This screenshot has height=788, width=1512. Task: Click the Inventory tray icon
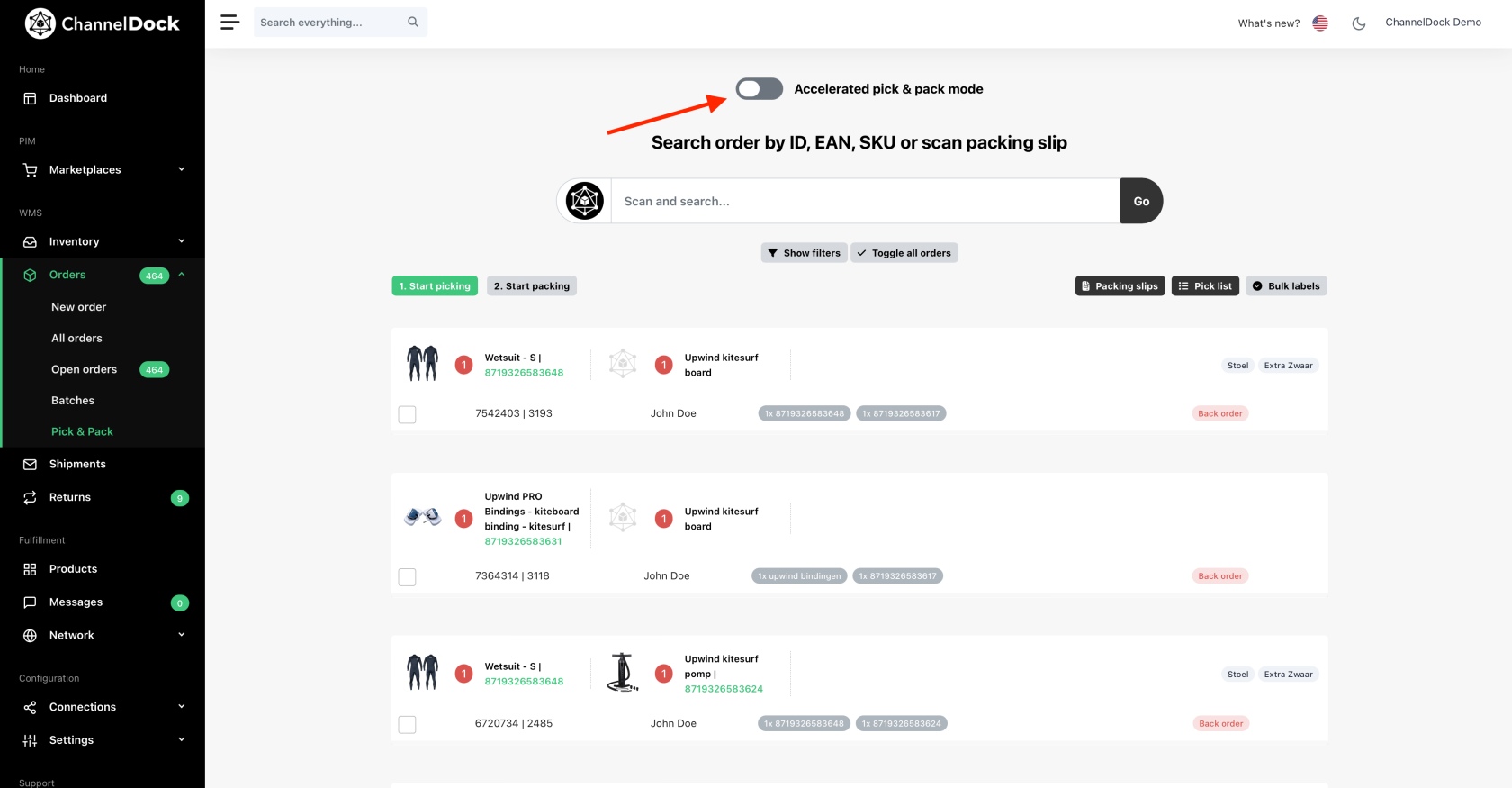30,242
